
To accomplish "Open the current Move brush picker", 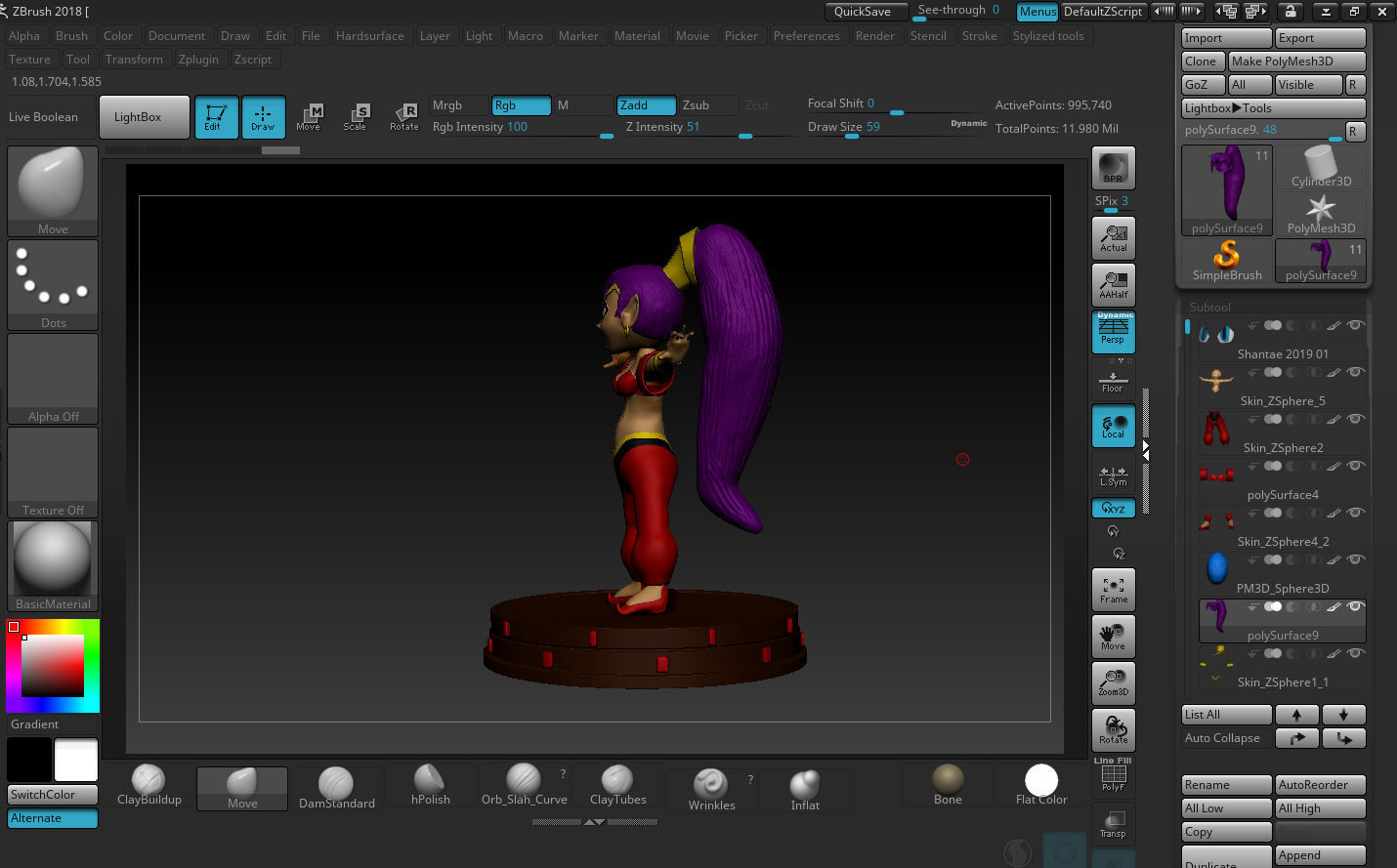I will click(53, 191).
